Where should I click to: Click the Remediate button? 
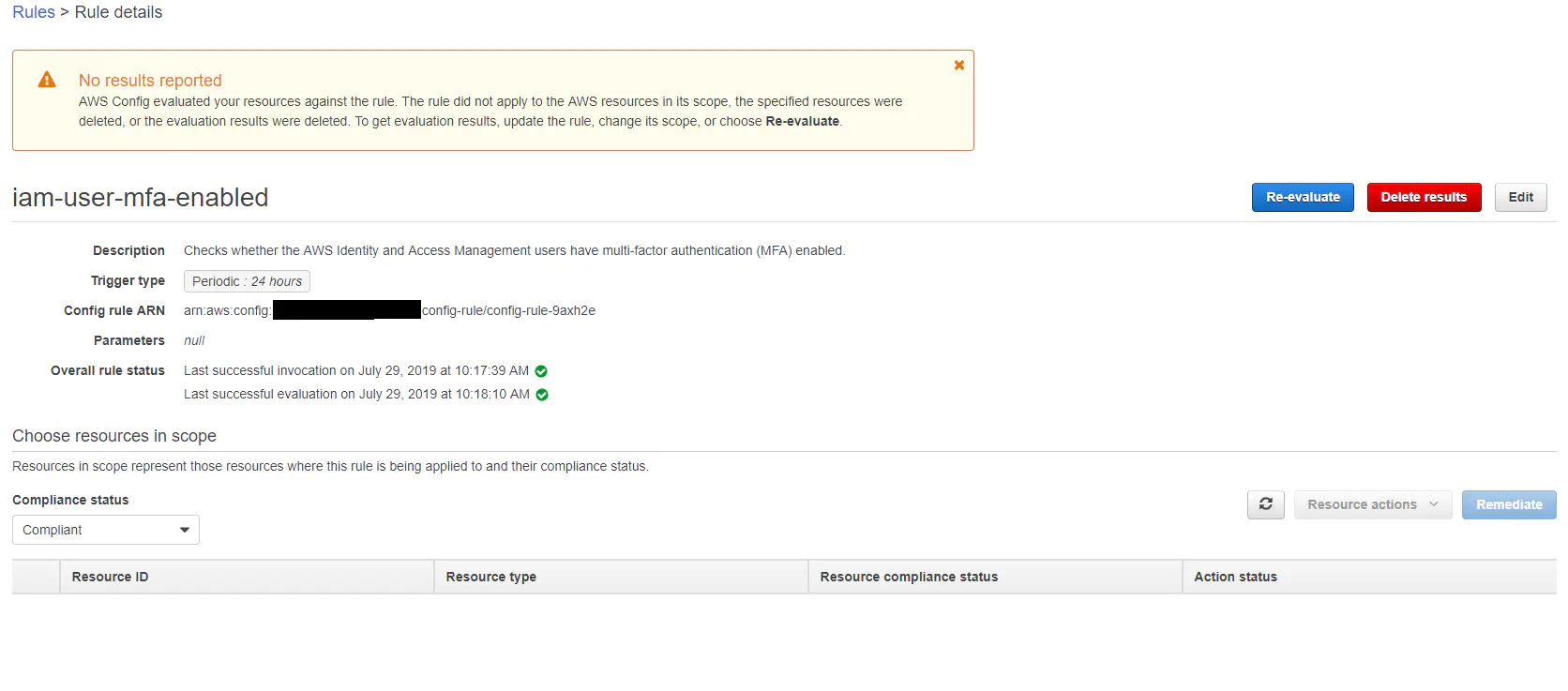pos(1509,504)
